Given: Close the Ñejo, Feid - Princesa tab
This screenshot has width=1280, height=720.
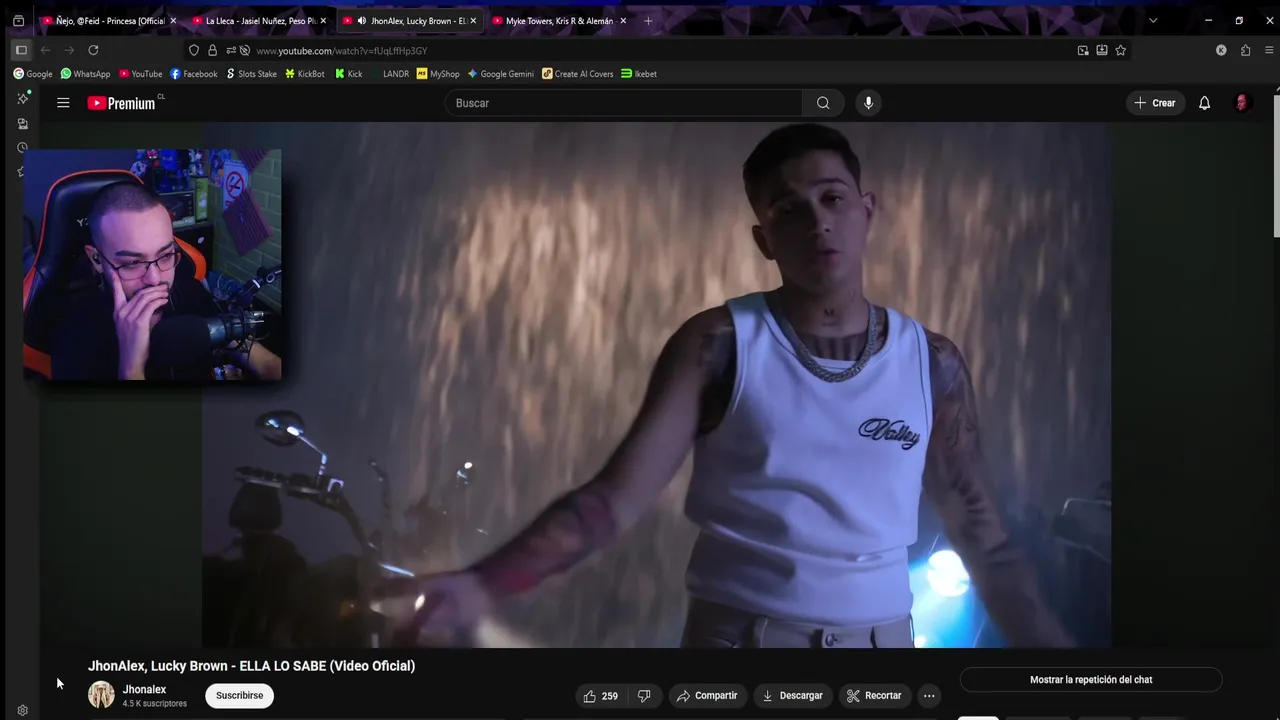Looking at the screenshot, I should [x=173, y=20].
